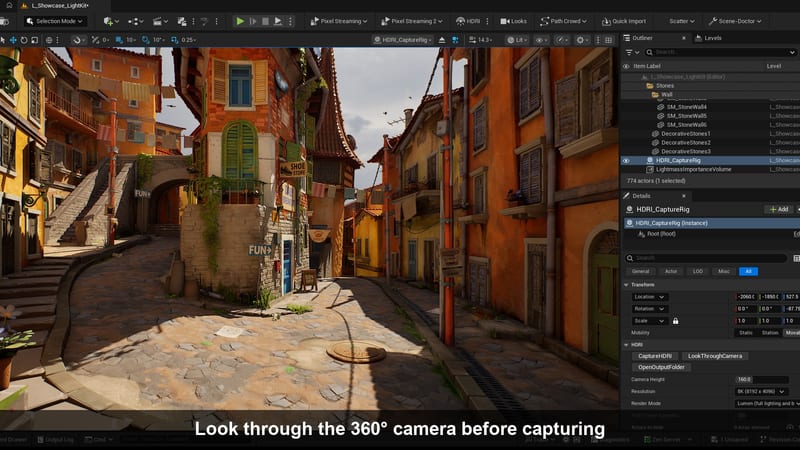Open the first Pixel Streaming dropdown
Image resolution: width=800 pixels, height=450 pixels.
(x=339, y=21)
